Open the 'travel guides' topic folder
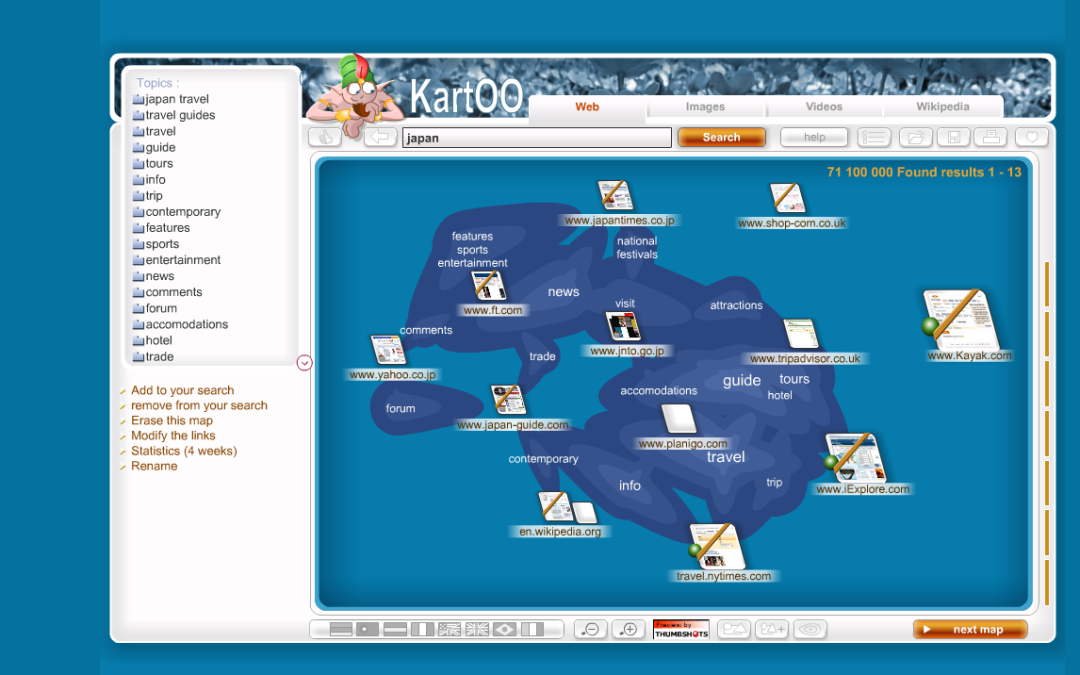This screenshot has height=675, width=1080. (x=174, y=115)
